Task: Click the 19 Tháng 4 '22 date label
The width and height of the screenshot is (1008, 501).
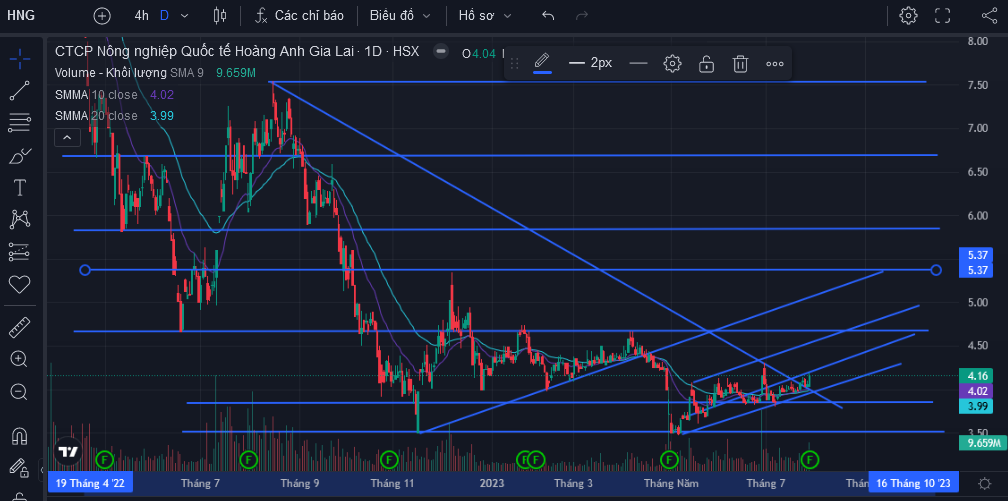Action: click(x=90, y=483)
